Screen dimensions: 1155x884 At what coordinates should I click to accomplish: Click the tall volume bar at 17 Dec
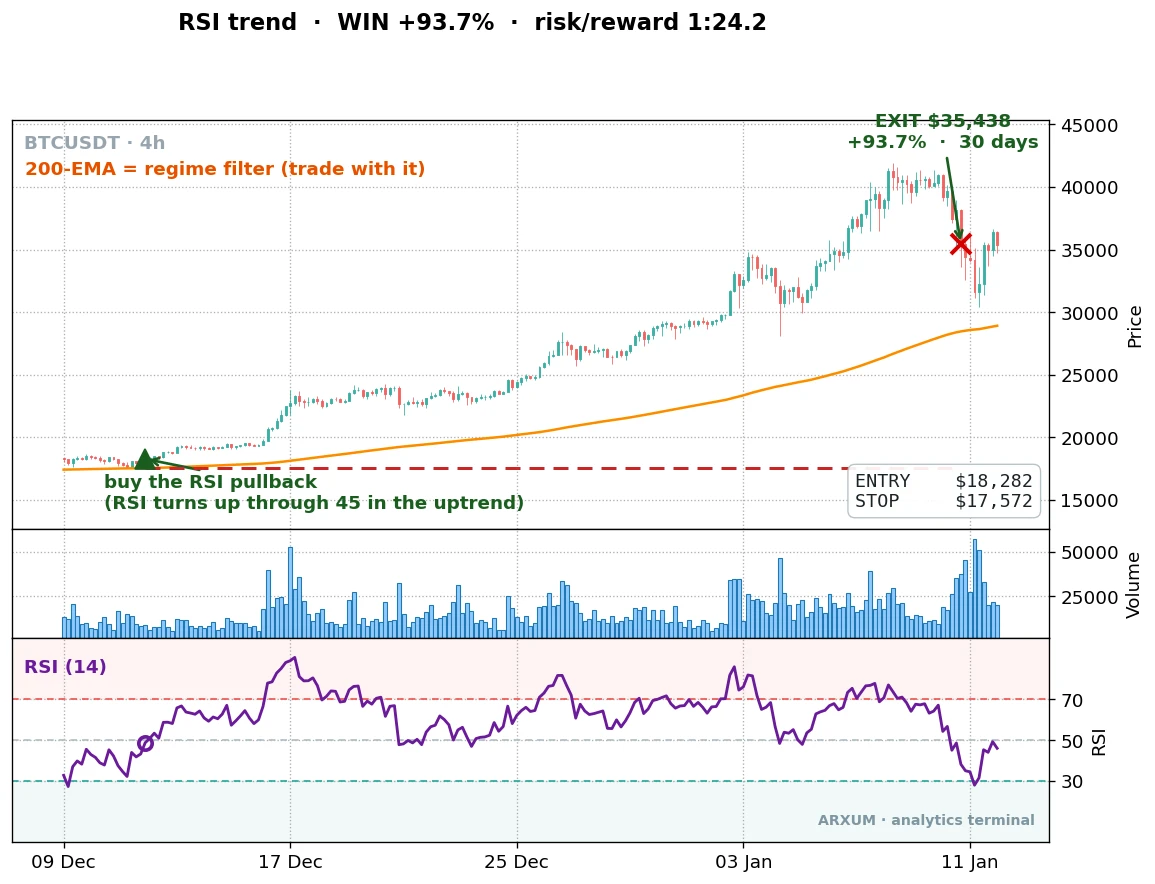[x=290, y=592]
